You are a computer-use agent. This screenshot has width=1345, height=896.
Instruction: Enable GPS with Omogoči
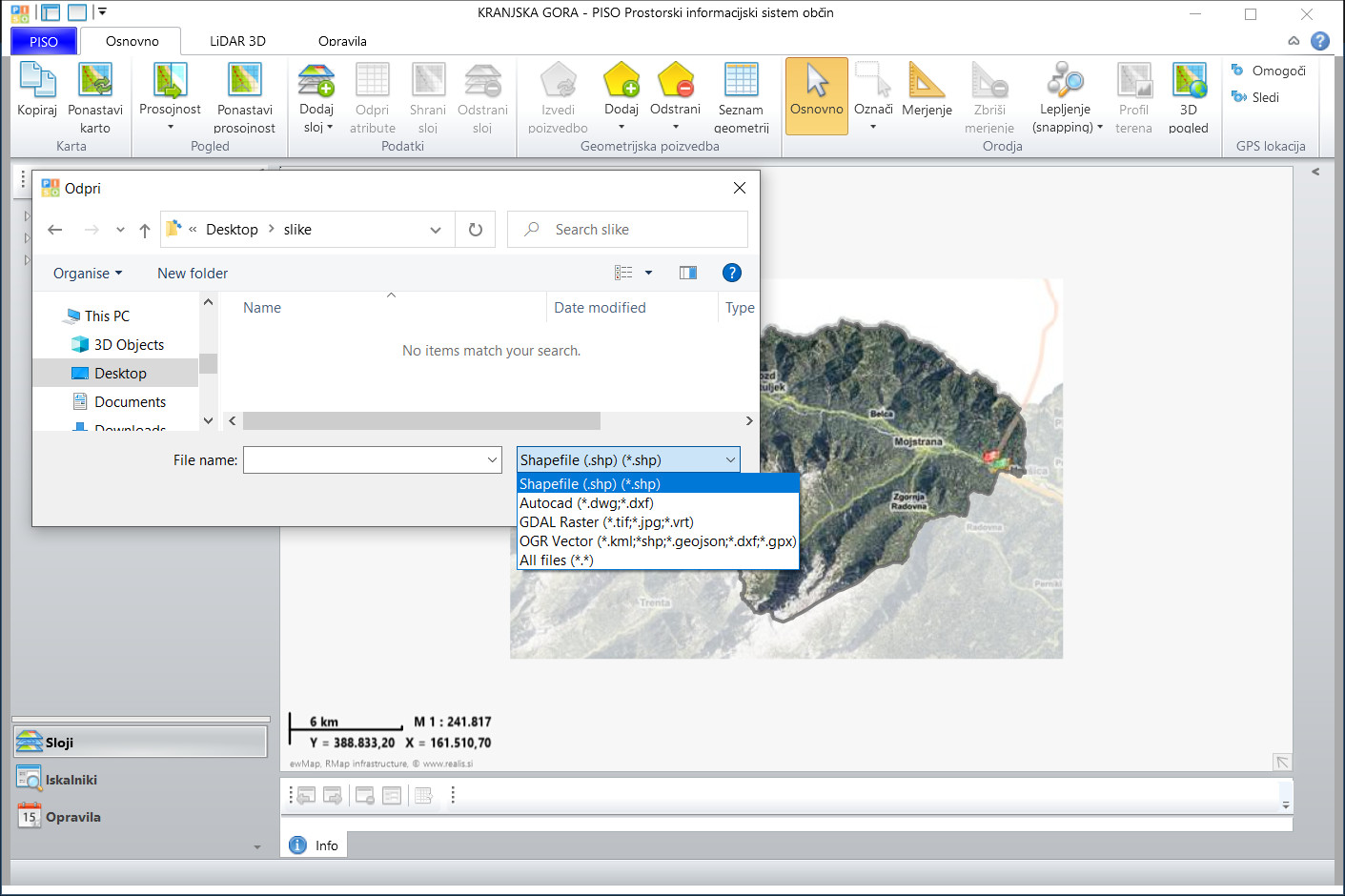[1268, 71]
